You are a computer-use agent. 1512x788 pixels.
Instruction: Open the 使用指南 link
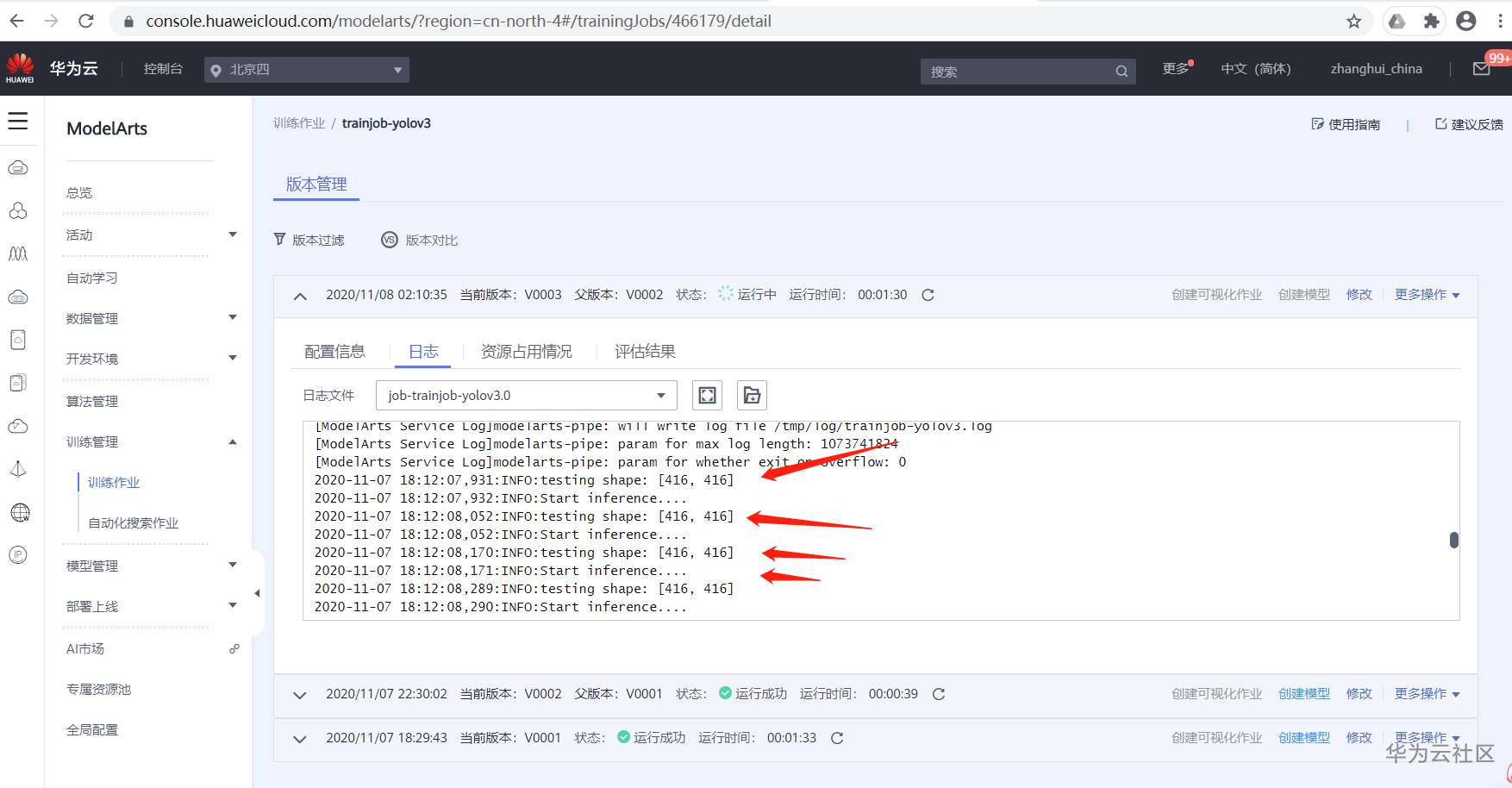1346,124
